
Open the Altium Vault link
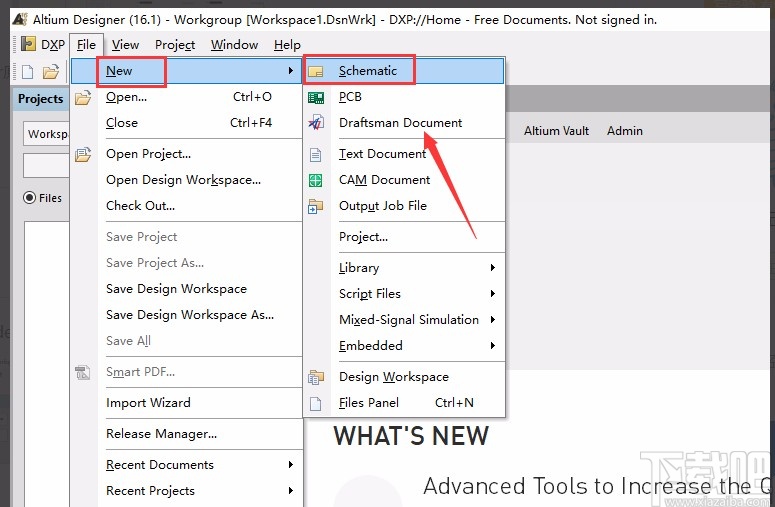click(556, 131)
